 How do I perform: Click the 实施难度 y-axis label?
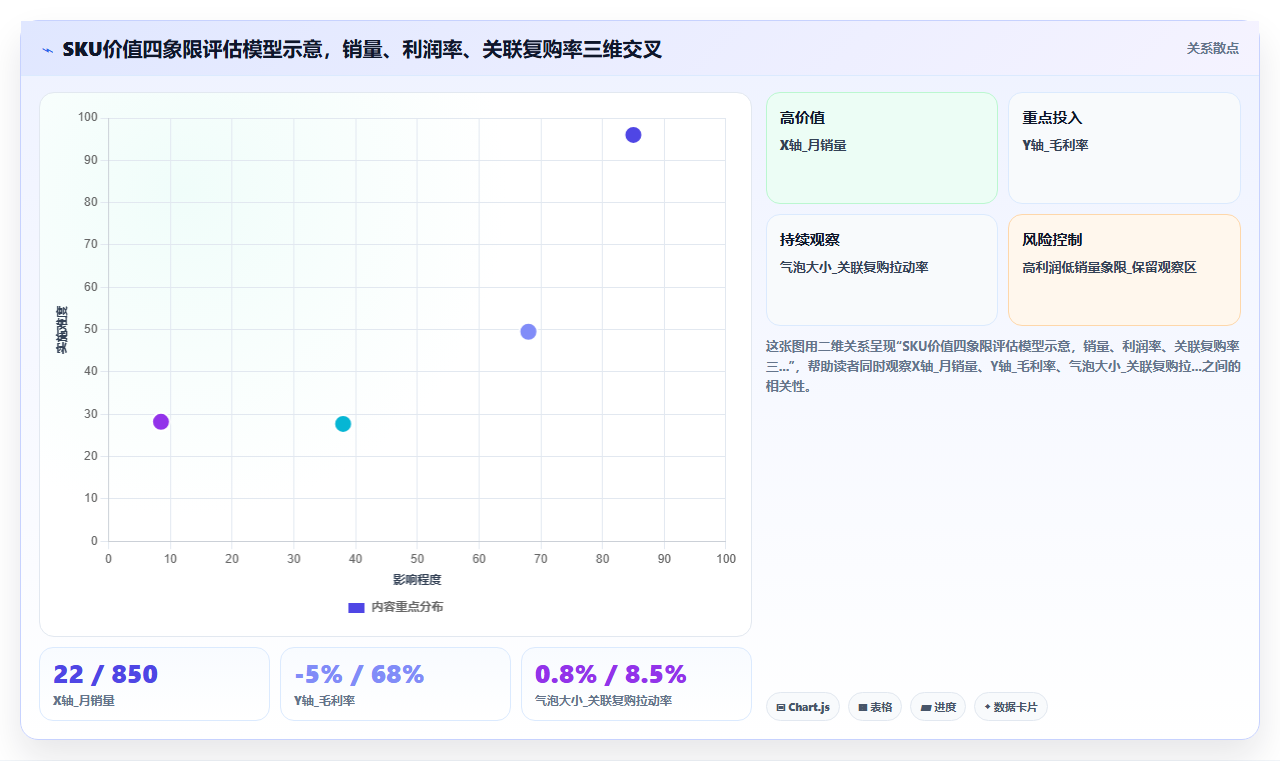pyautogui.click(x=62, y=330)
